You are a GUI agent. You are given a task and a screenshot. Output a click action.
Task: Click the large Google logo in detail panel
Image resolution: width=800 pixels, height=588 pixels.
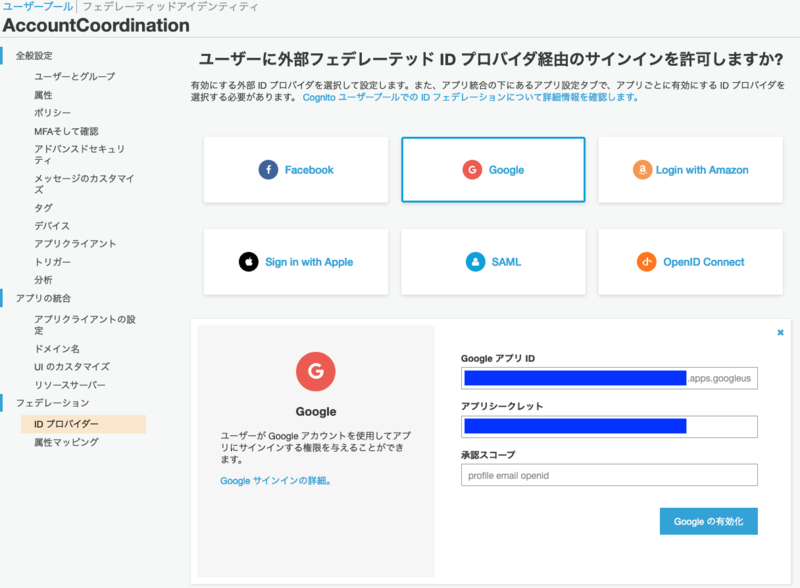[316, 372]
